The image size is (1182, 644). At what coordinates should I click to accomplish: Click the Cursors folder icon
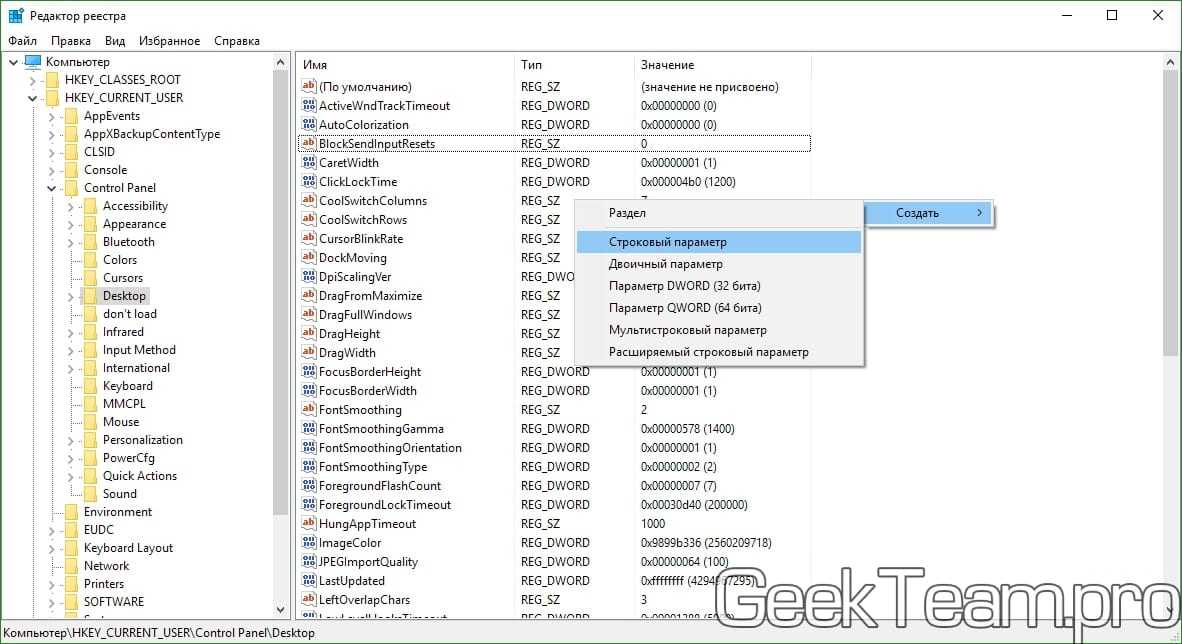coord(90,278)
